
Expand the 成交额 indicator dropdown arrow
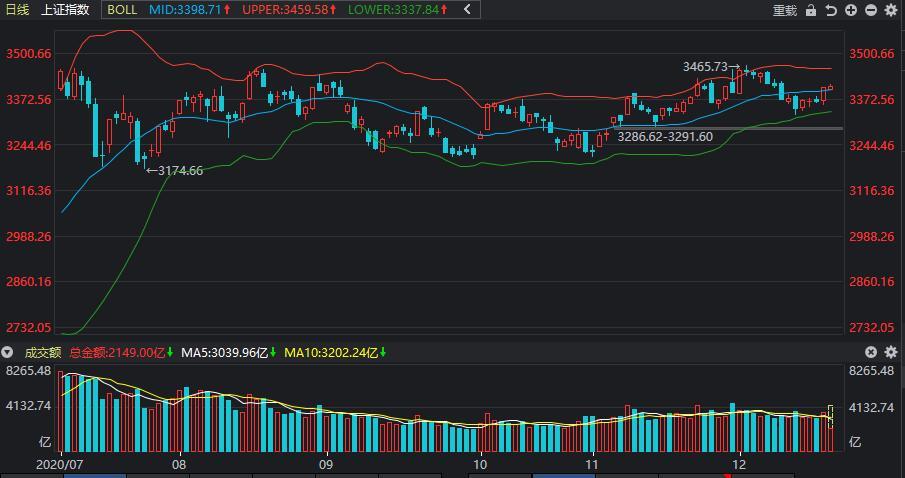(x=7, y=352)
